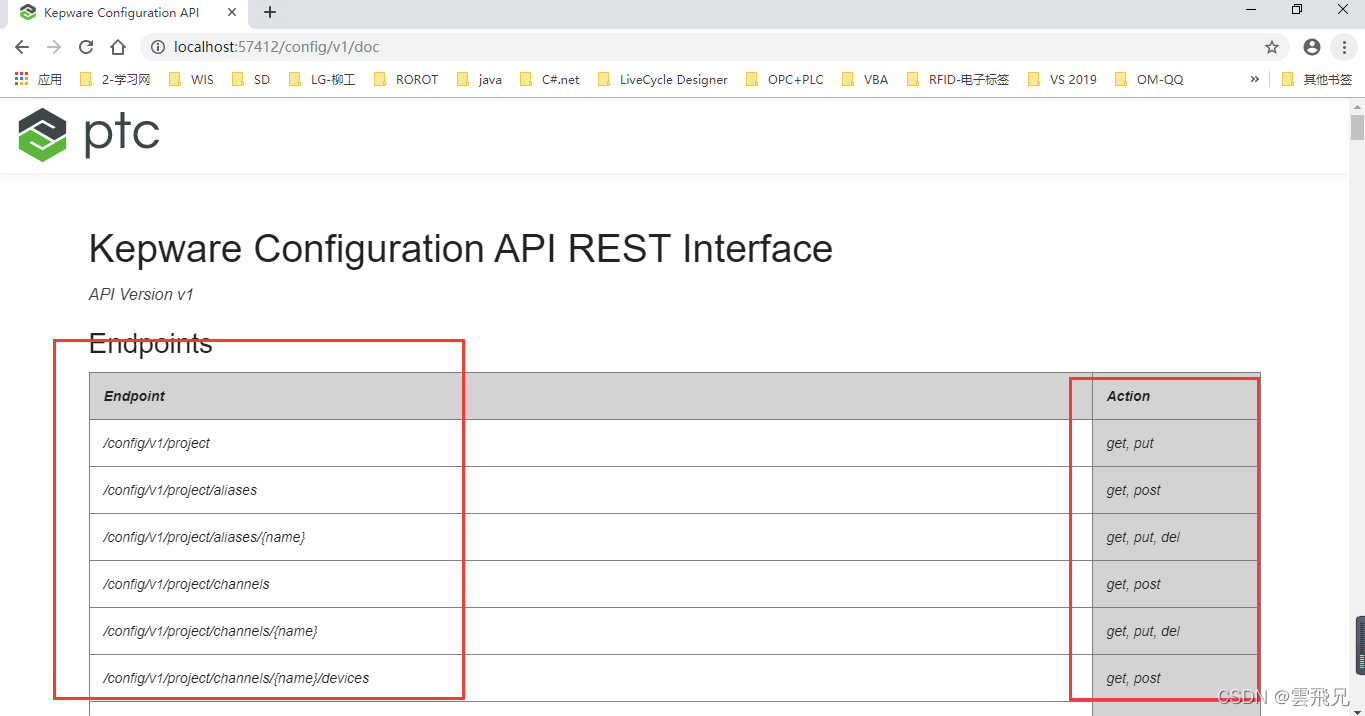Open the Chrome three-dot menu
The height and width of the screenshot is (716, 1365).
click(1344, 47)
